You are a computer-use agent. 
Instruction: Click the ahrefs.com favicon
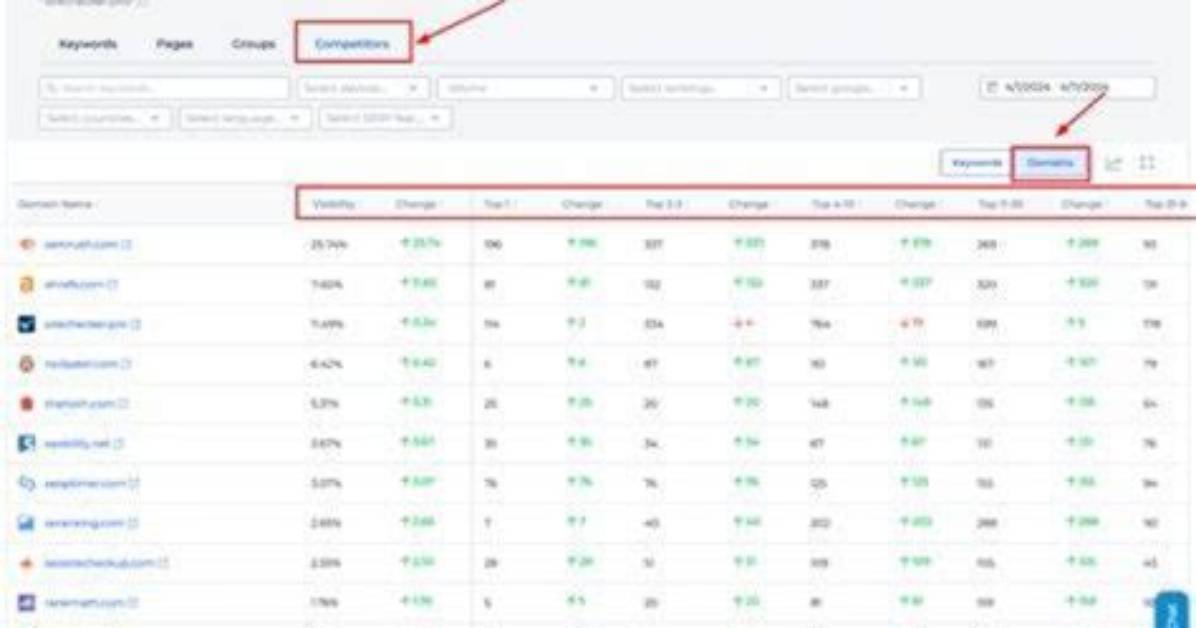(27, 285)
